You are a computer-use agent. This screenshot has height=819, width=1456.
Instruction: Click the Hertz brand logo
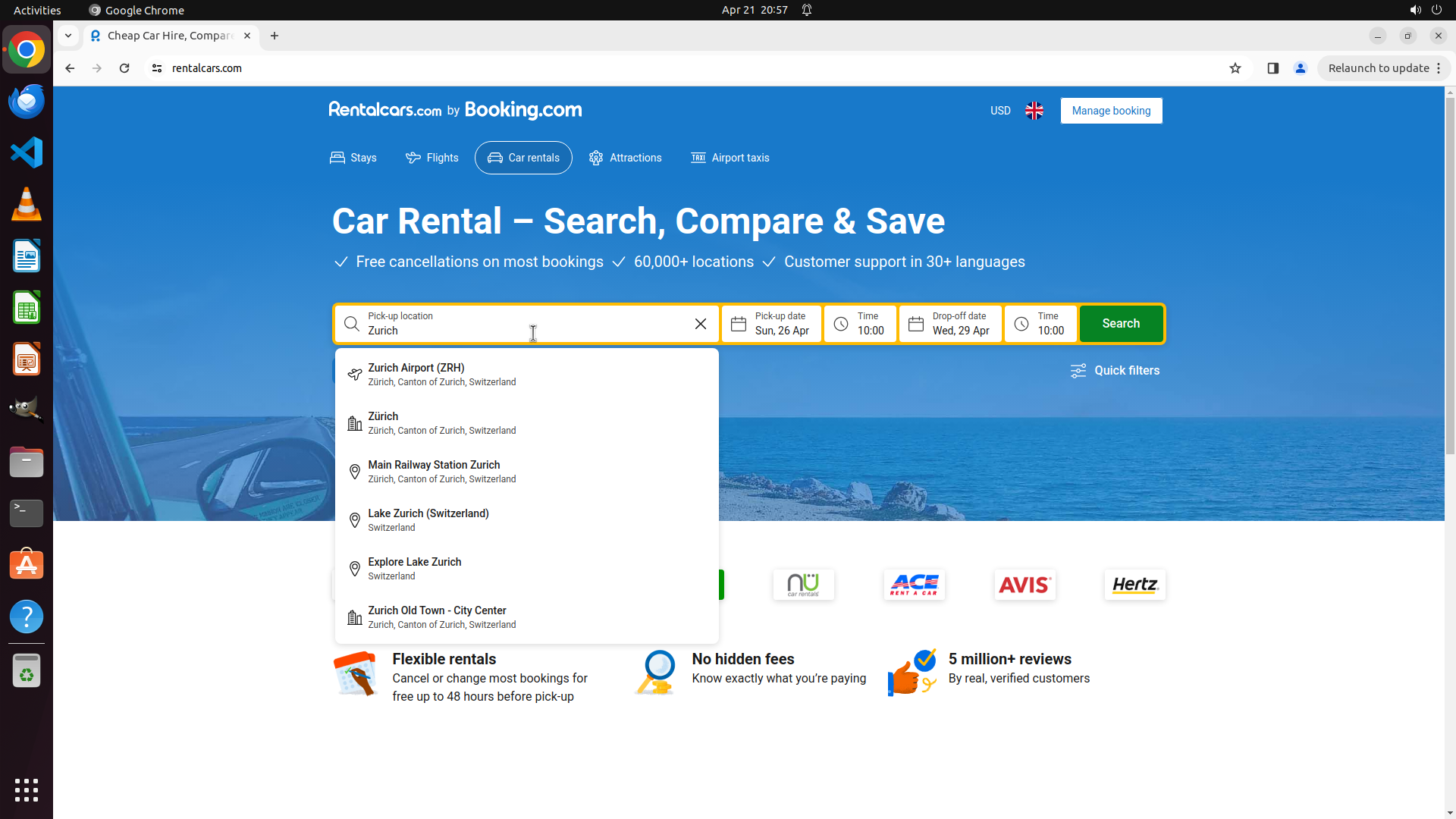click(x=1134, y=585)
